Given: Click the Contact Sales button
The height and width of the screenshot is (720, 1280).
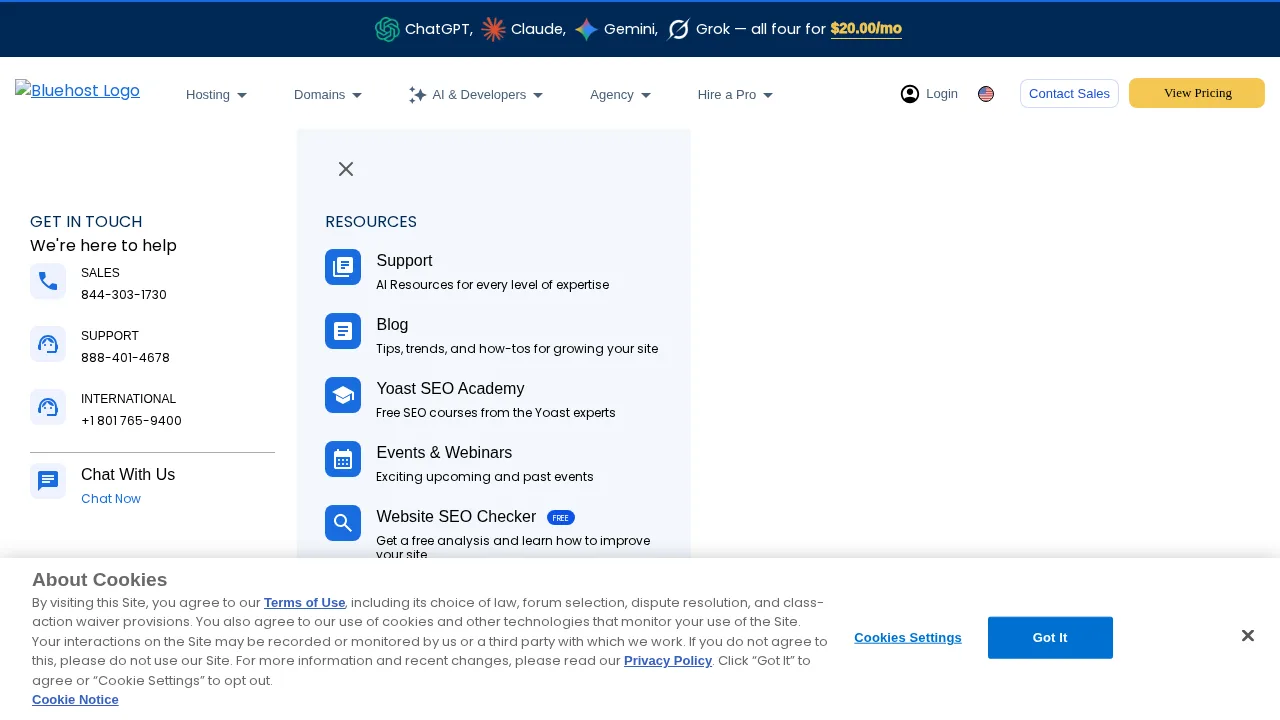Looking at the screenshot, I should (x=1069, y=93).
